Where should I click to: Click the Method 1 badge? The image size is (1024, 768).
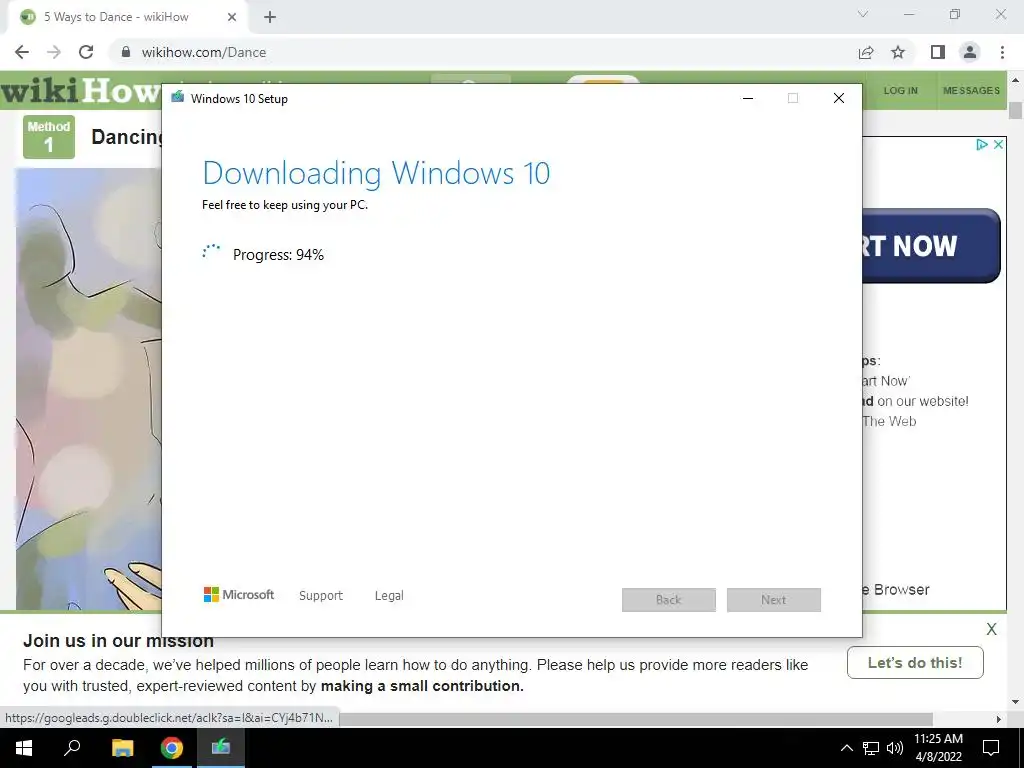tap(49, 136)
